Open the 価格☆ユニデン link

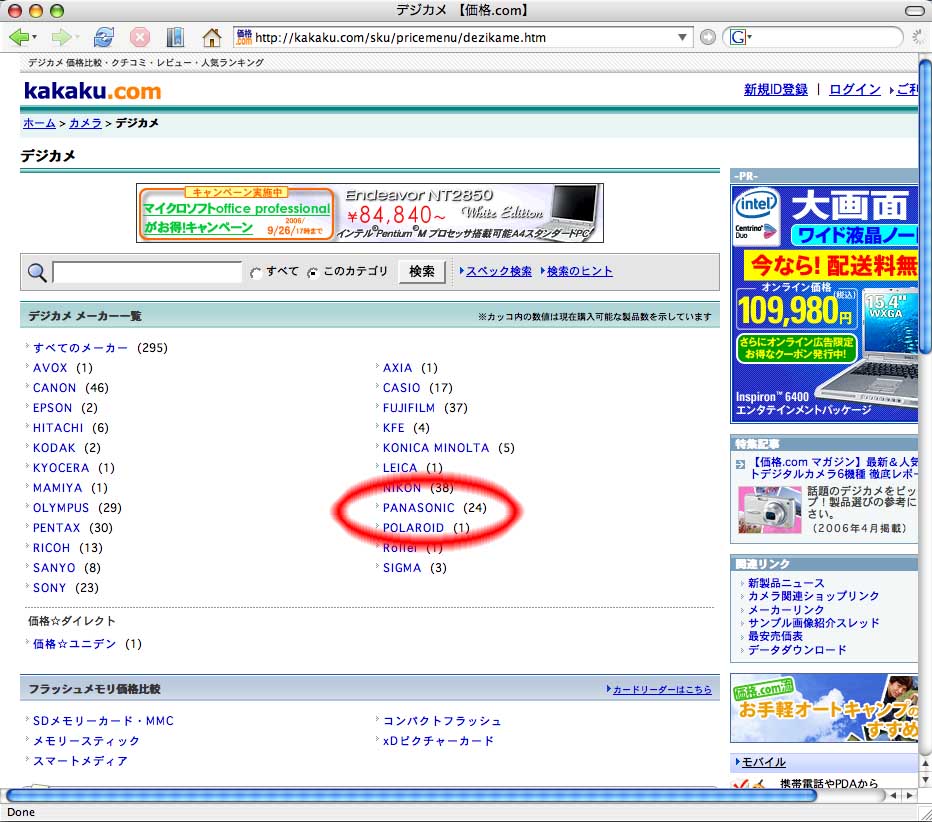click(x=74, y=644)
